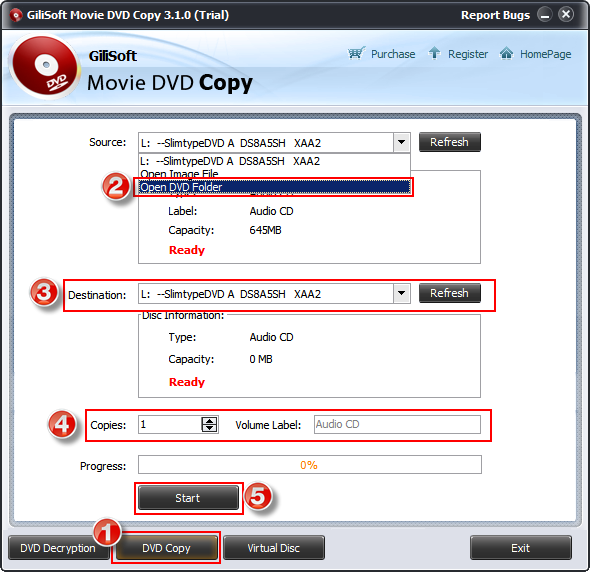Image resolution: width=590 pixels, height=572 pixels.
Task: Click the Copies number field
Action: [x=170, y=424]
